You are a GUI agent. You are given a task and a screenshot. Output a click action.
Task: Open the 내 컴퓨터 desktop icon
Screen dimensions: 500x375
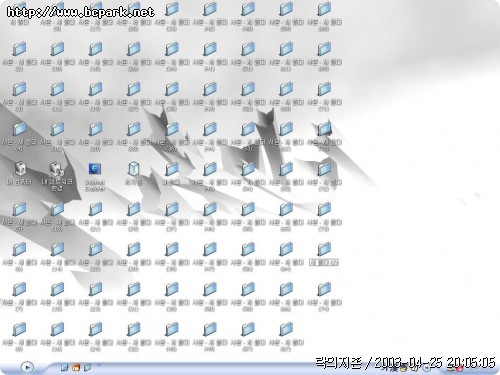tap(19, 173)
